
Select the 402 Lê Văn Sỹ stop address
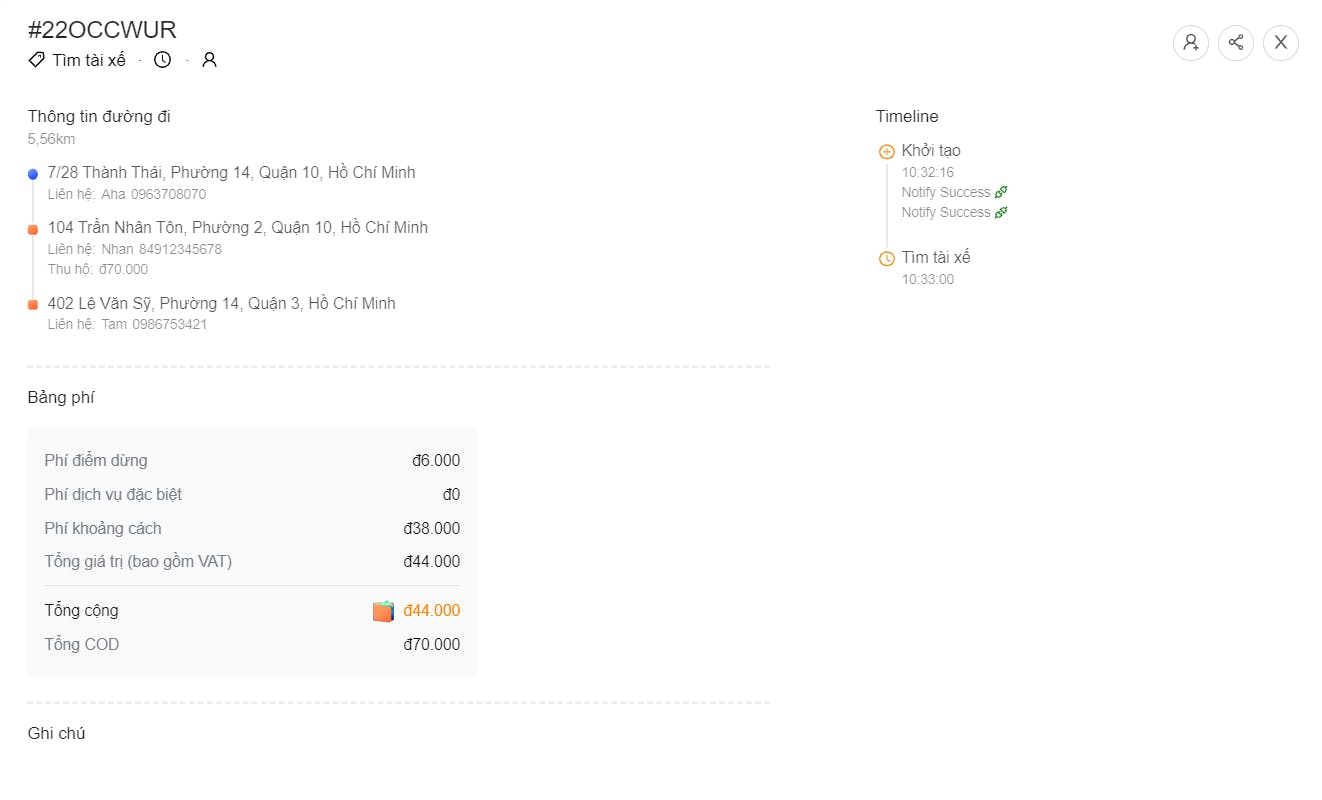tap(221, 304)
